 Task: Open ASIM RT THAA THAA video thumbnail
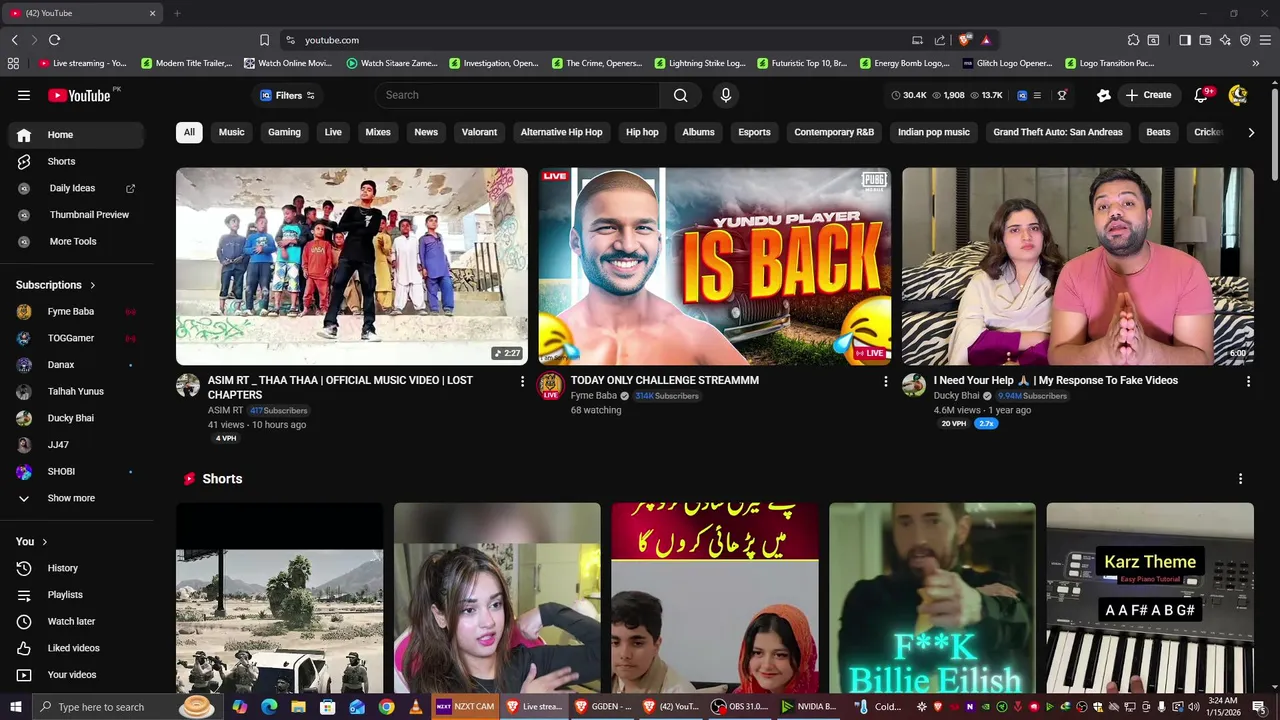point(352,266)
